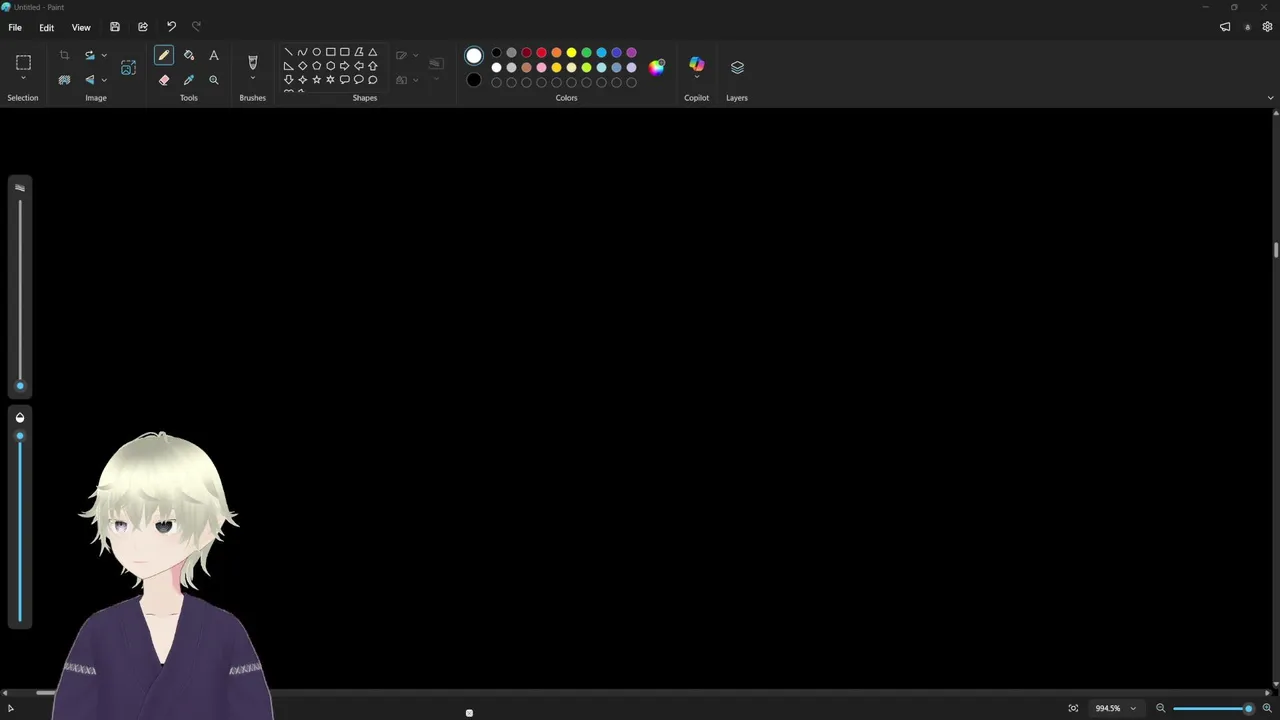Open the Layers panel
This screenshot has height=720, width=1280.
737,67
